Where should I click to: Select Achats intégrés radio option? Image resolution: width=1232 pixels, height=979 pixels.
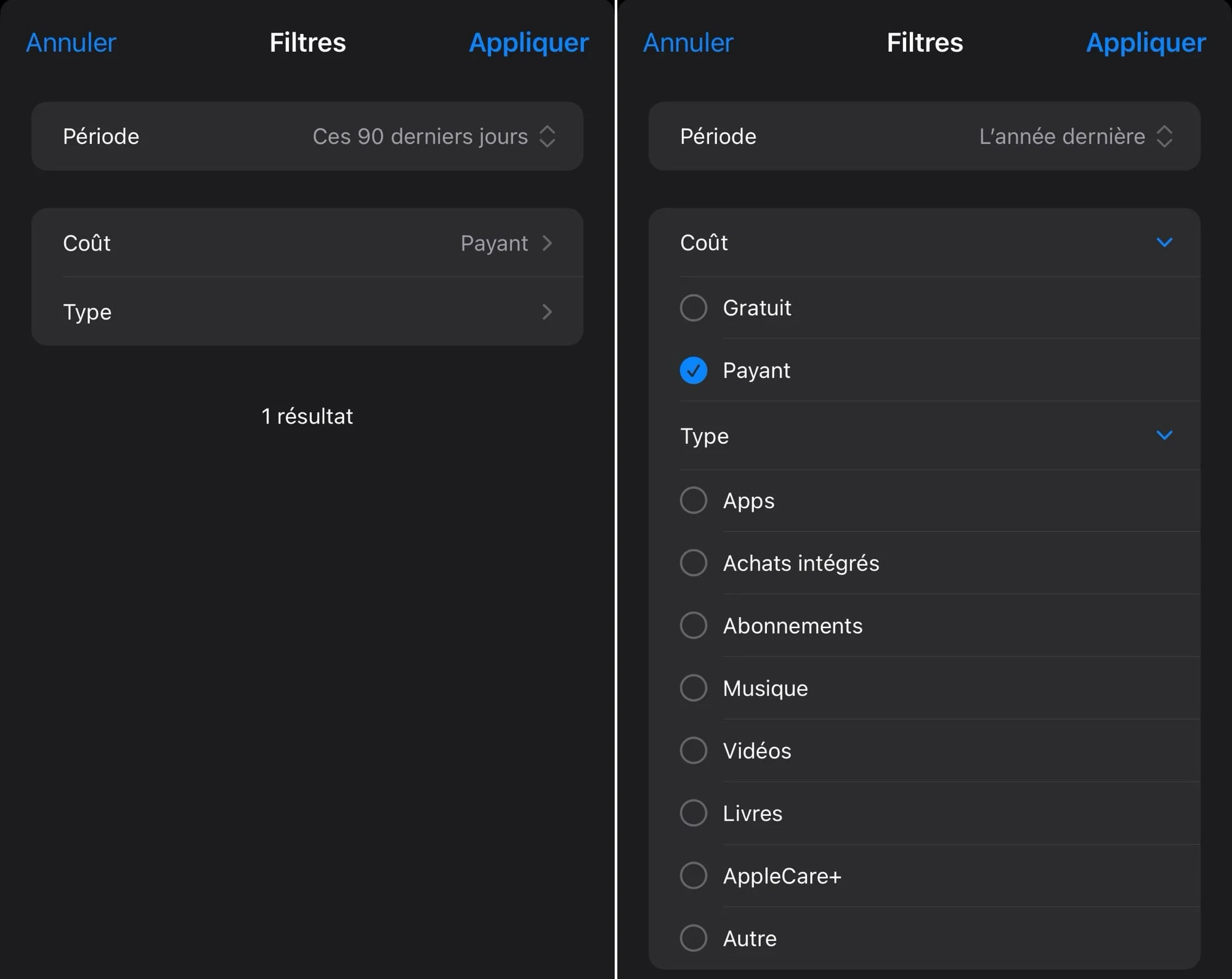[924, 563]
